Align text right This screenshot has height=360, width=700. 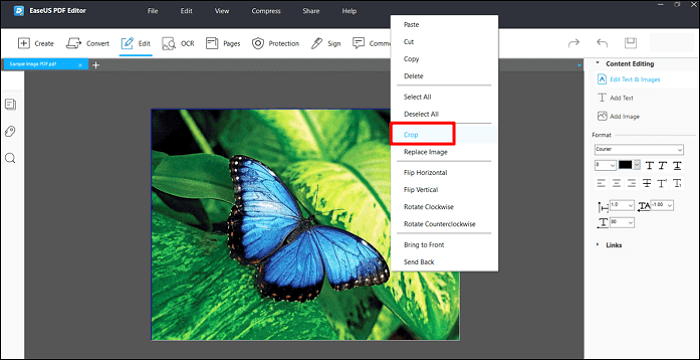(x=632, y=183)
